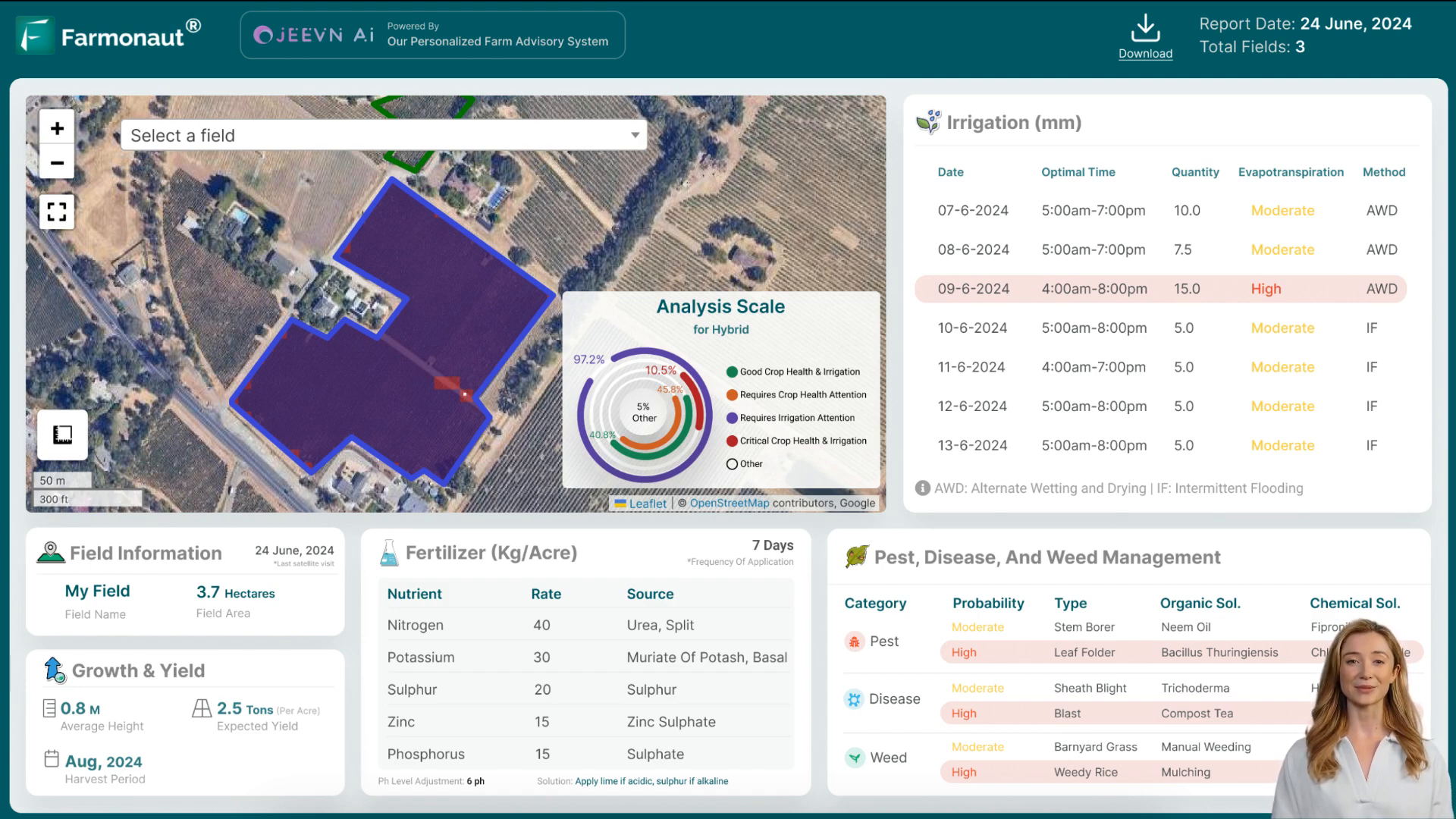Expand the map zoom in control

pos(57,128)
